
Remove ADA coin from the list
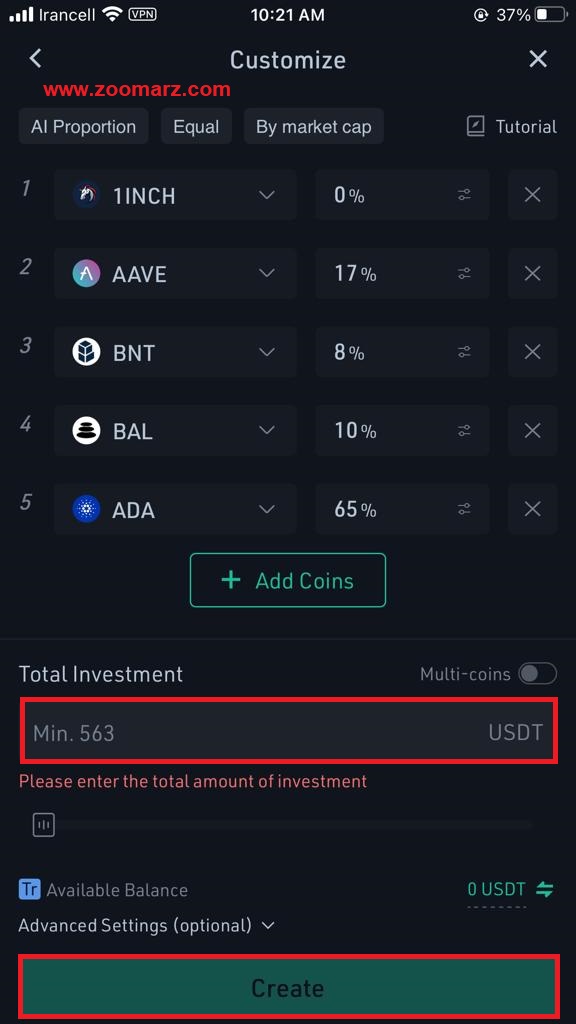532,509
